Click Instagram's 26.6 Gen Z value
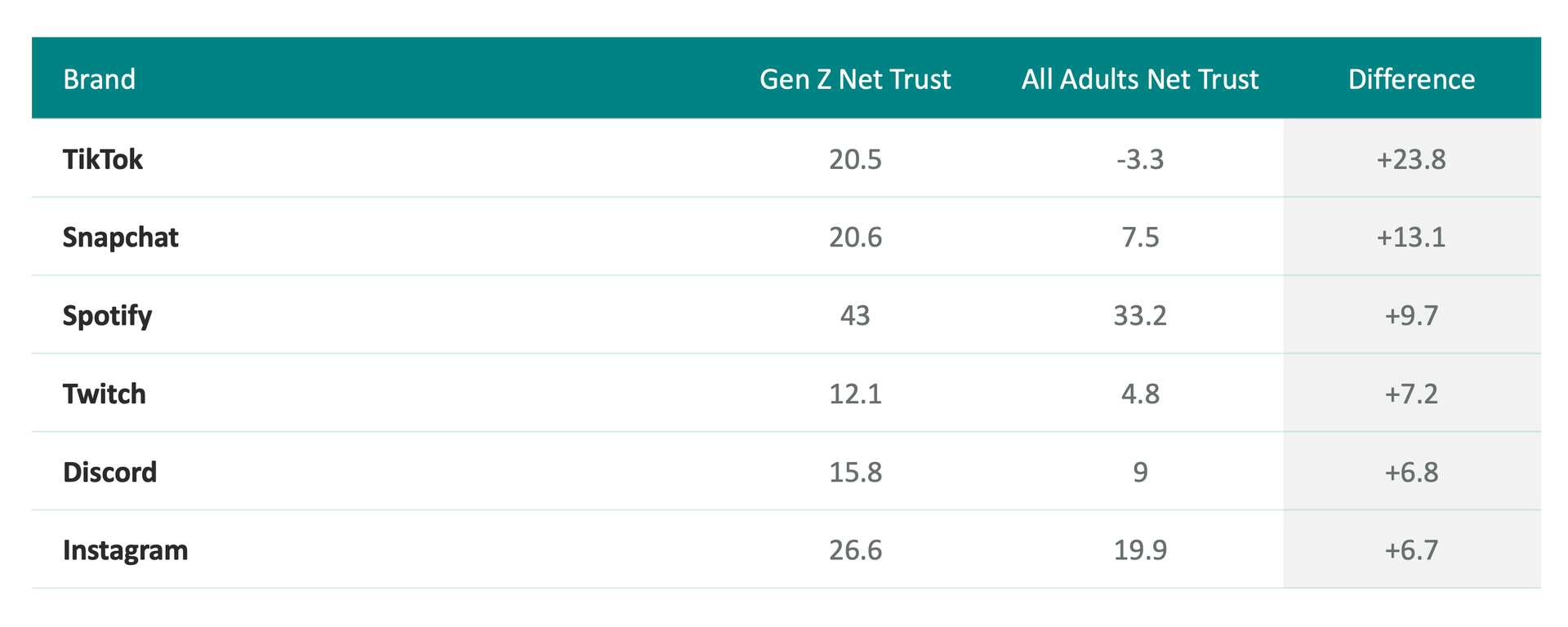Image resolution: width=1568 pixels, height=627 pixels. (x=855, y=550)
